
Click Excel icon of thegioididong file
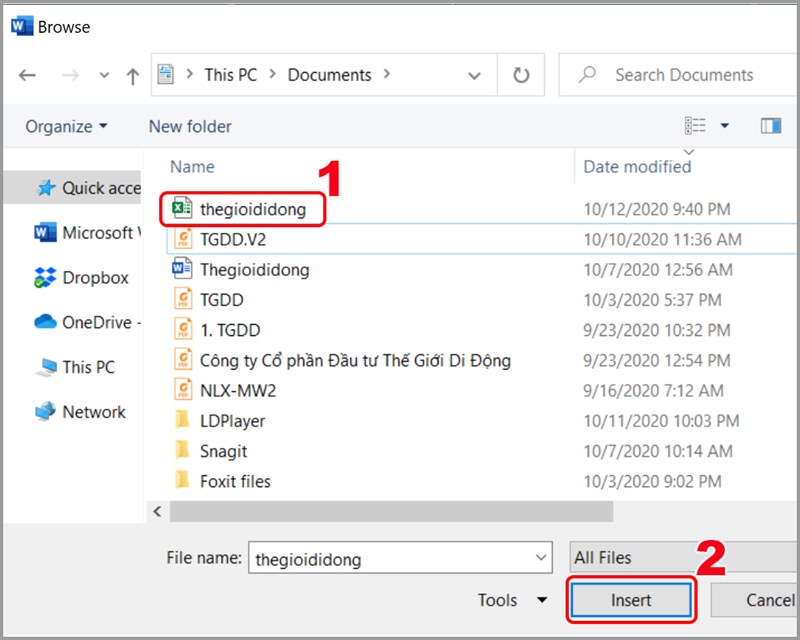pyautogui.click(x=182, y=208)
